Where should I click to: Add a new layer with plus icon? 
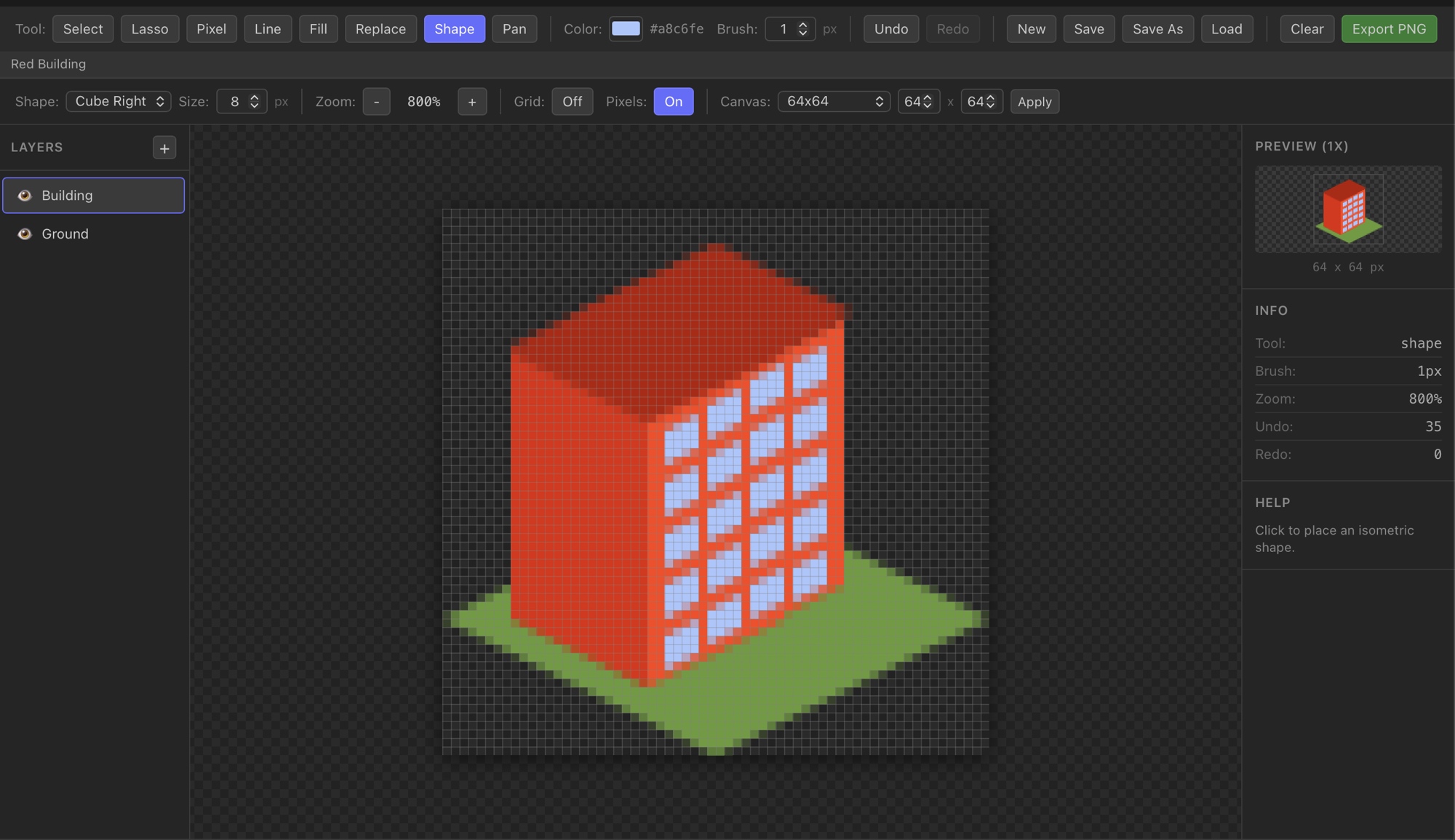click(164, 148)
